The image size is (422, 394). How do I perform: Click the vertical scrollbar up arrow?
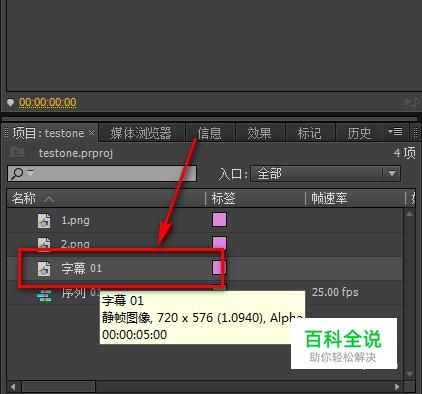tap(410, 214)
